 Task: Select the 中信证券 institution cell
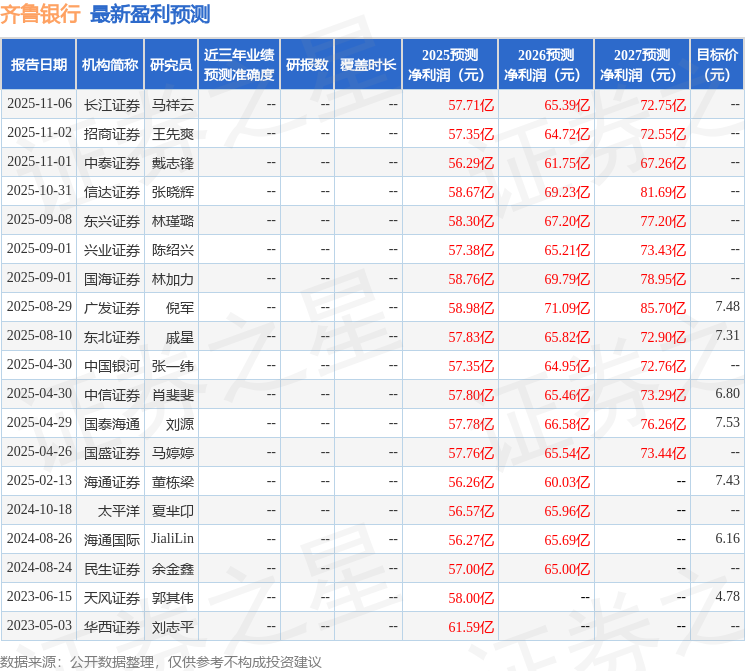pos(112,395)
